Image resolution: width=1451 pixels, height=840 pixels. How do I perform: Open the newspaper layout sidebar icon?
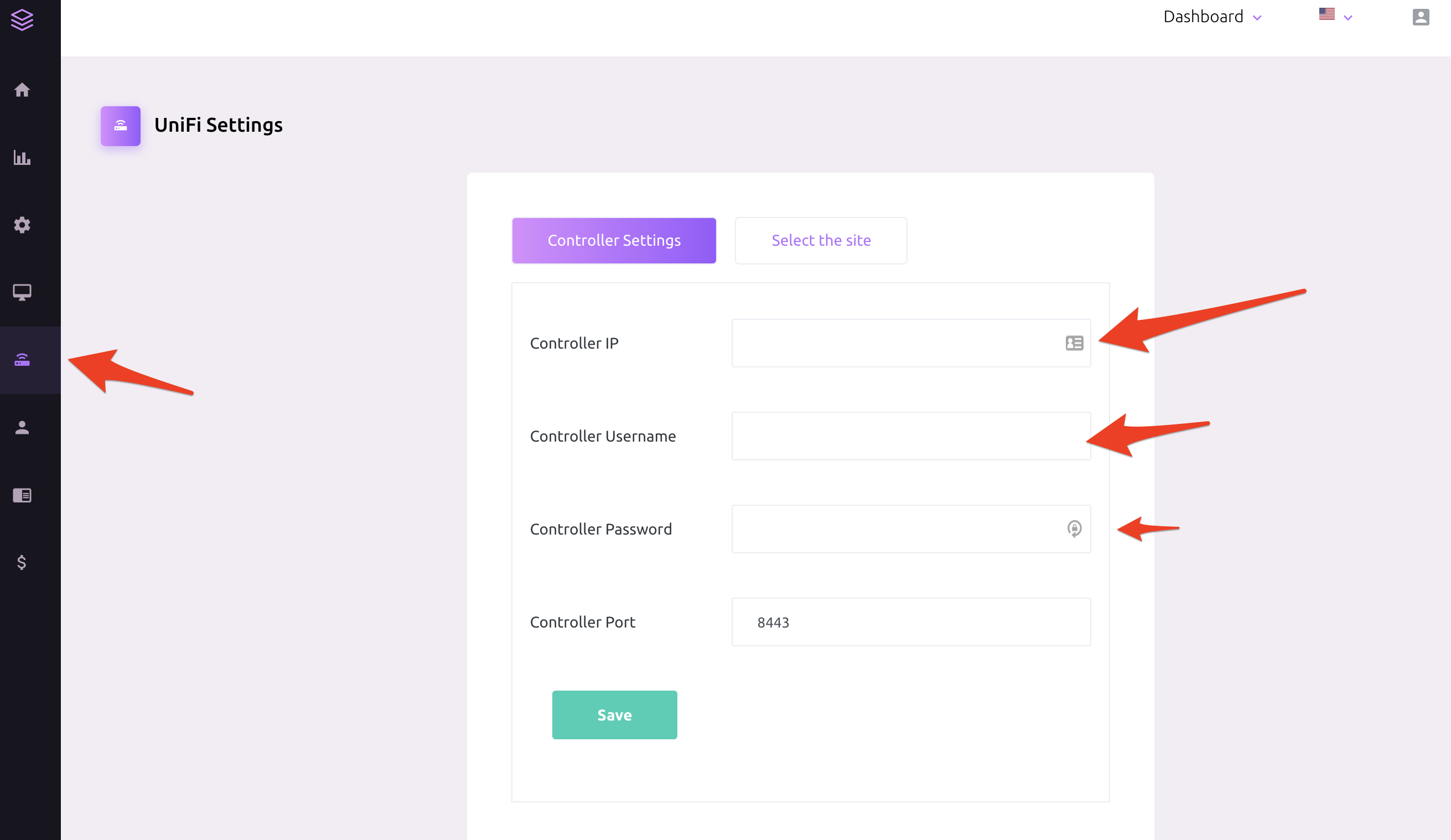pos(22,495)
